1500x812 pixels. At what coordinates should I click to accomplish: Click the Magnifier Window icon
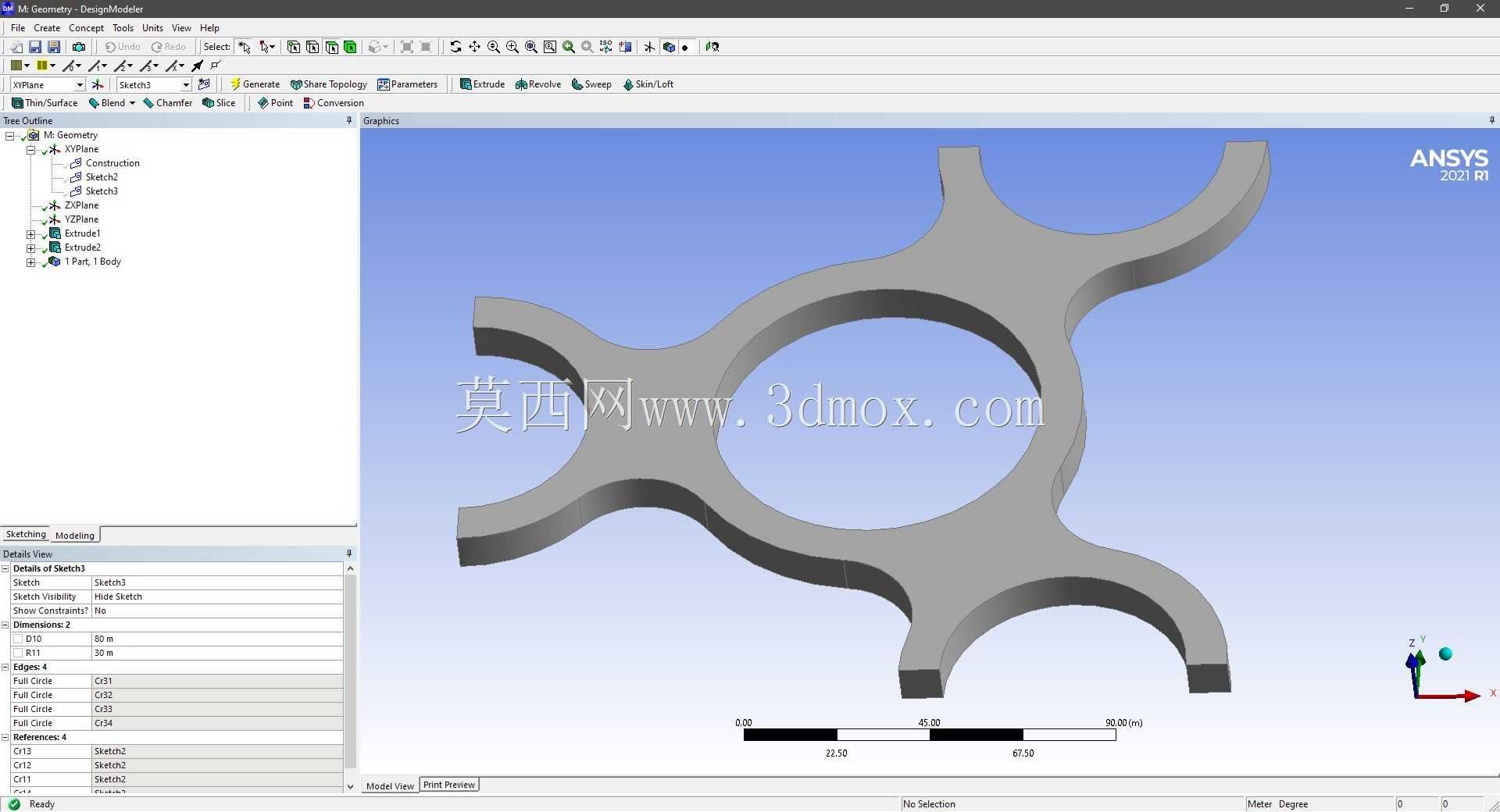(550, 47)
